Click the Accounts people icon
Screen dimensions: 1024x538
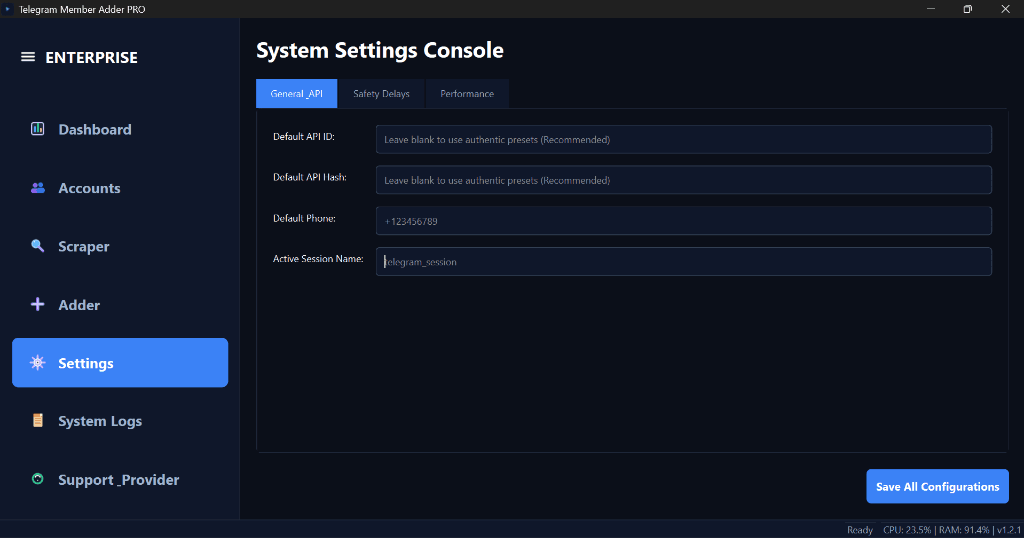pyautogui.click(x=38, y=188)
